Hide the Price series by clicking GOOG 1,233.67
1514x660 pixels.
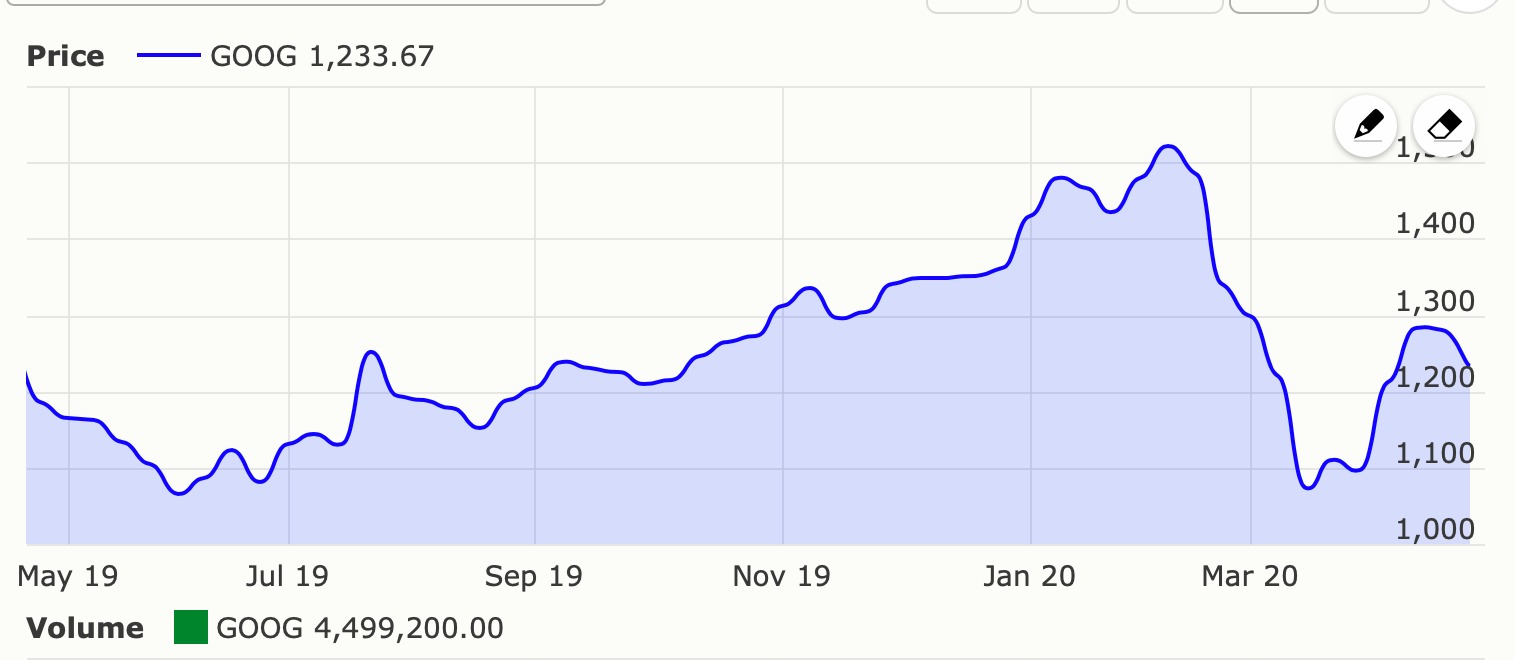[320, 57]
